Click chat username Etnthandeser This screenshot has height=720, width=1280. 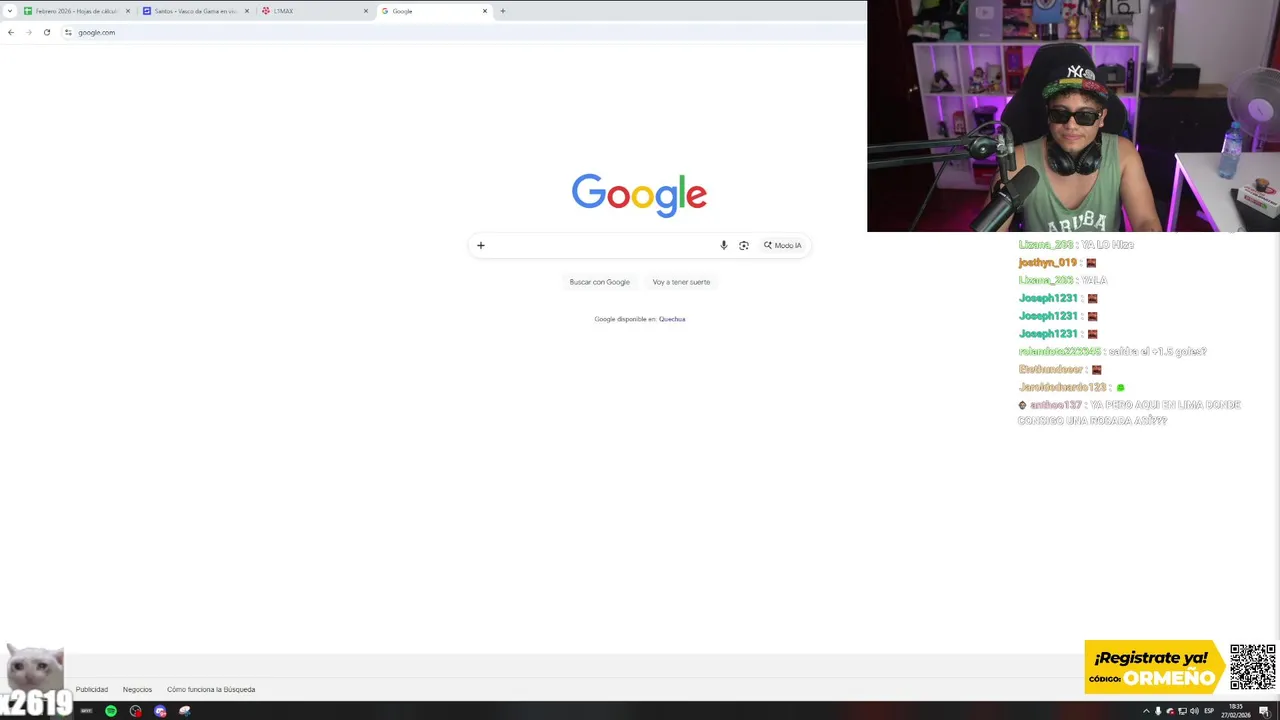[1051, 370]
